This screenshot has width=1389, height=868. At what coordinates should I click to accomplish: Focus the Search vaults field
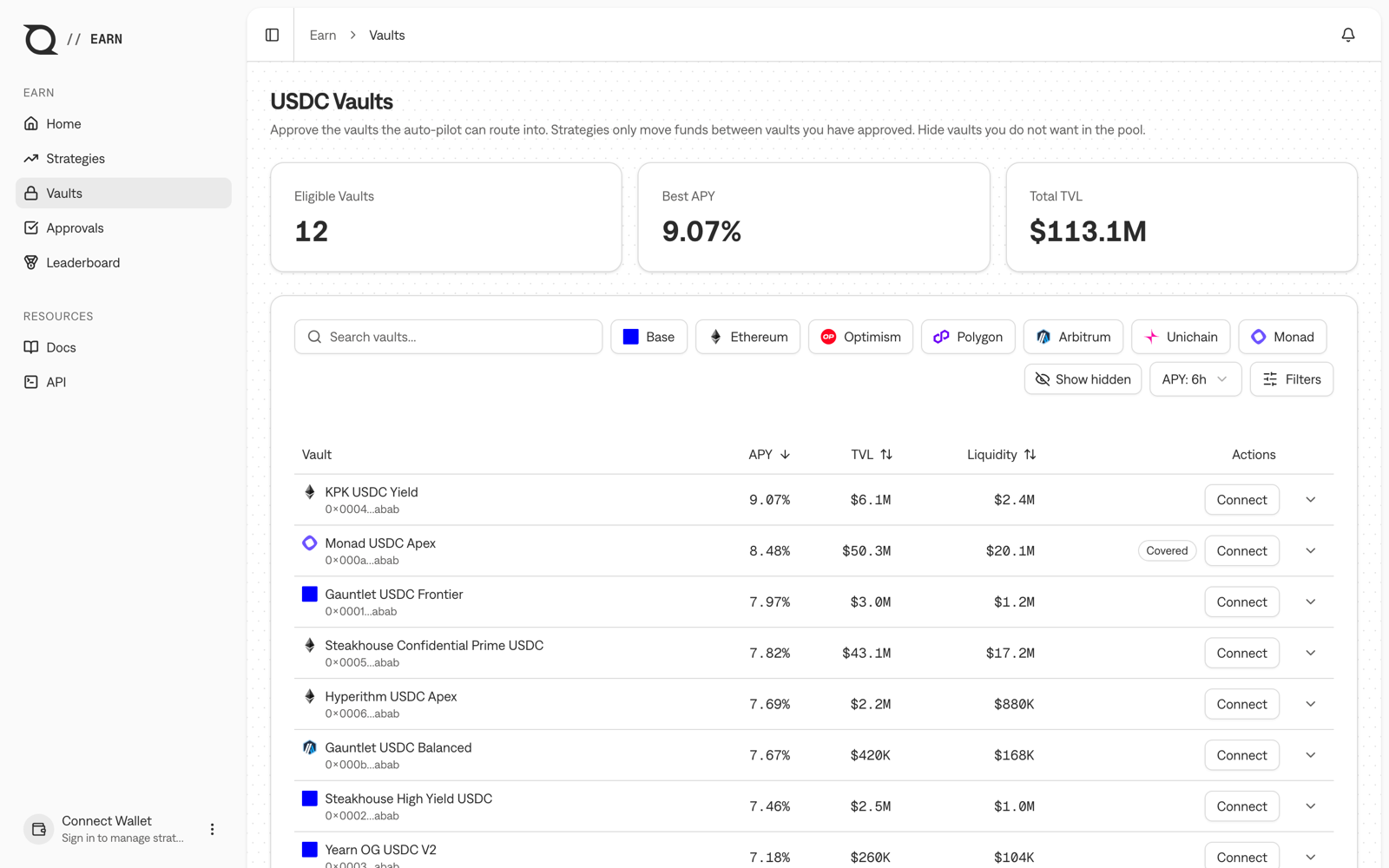click(x=448, y=337)
